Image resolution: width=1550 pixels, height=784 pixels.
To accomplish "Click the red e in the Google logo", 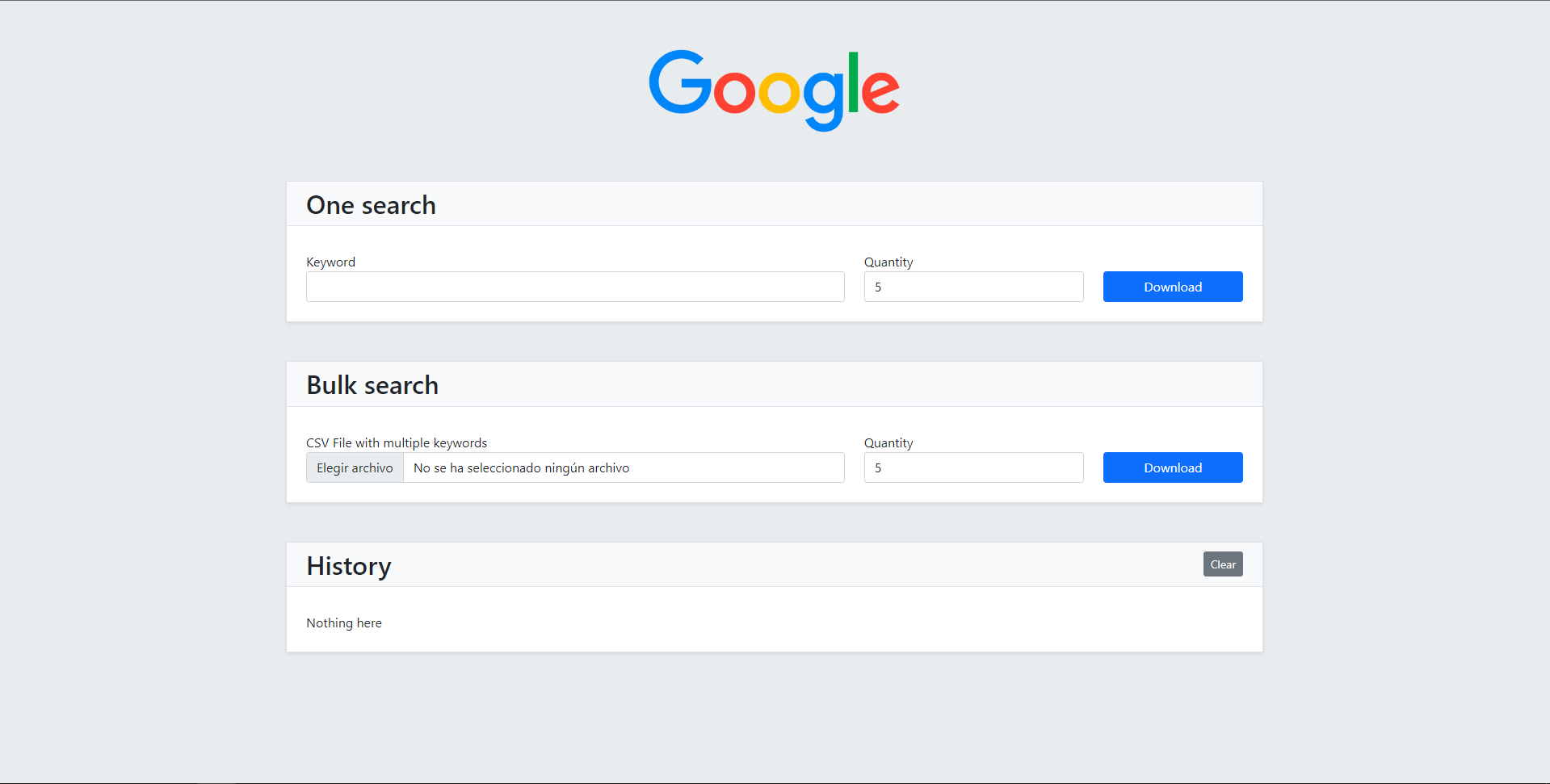I will click(880, 91).
